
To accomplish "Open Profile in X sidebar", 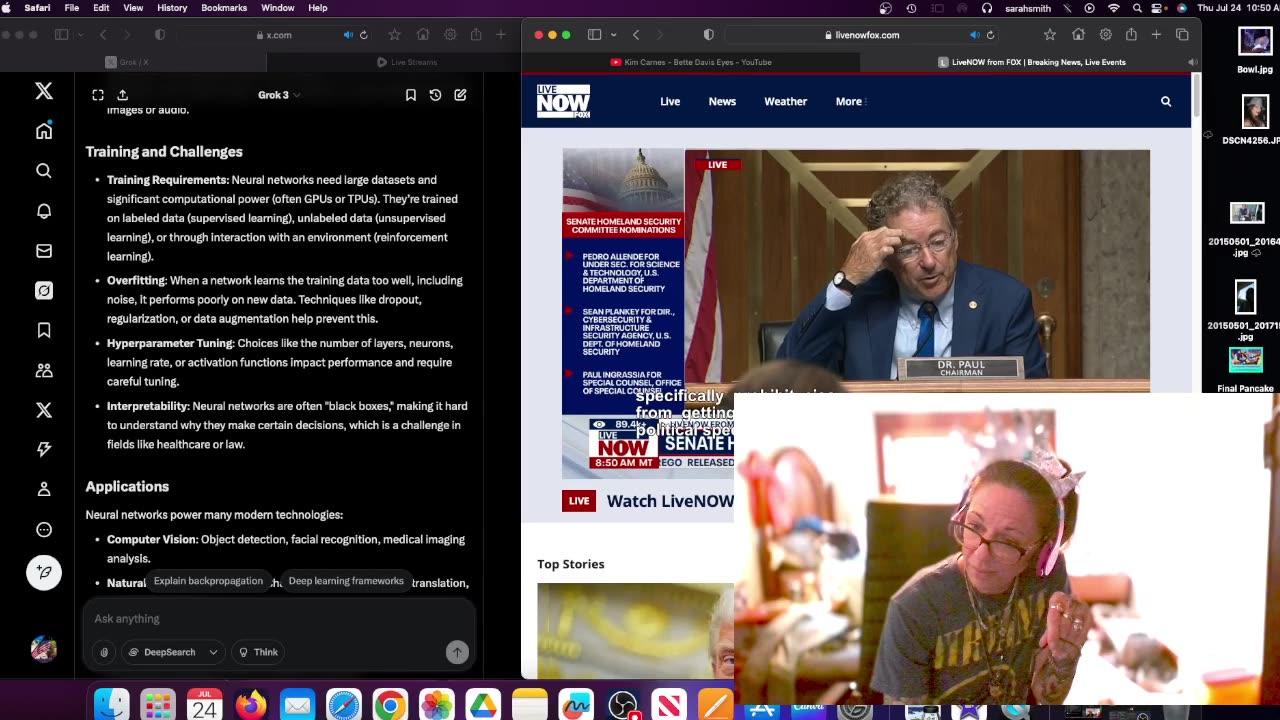I will click(x=44, y=489).
